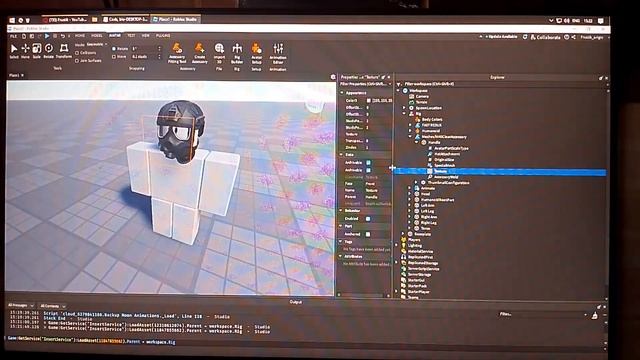
Task: Switch to the VIEW ribbon tab
Action: (x=145, y=36)
